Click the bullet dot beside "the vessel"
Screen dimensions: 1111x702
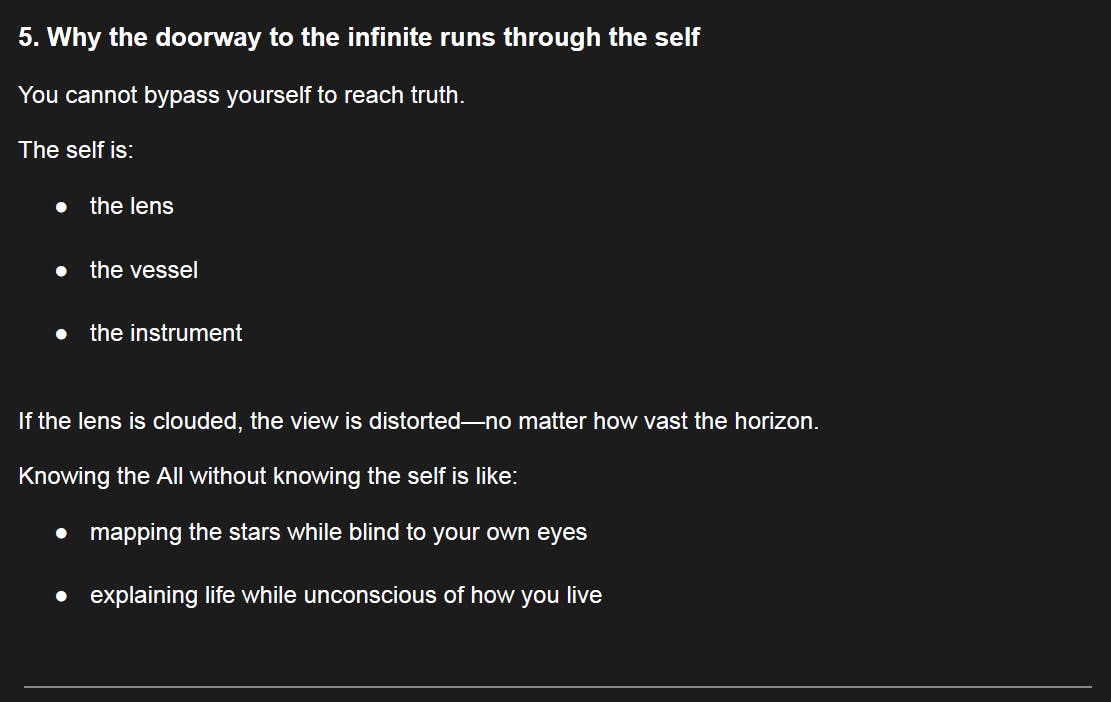pyautogui.click(x=62, y=271)
